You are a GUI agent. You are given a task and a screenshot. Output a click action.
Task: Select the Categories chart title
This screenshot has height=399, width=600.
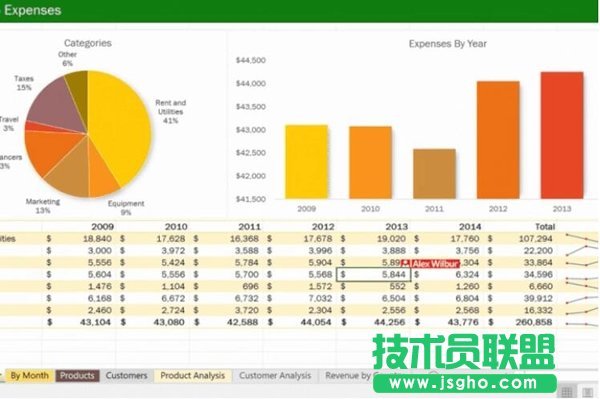[88, 43]
